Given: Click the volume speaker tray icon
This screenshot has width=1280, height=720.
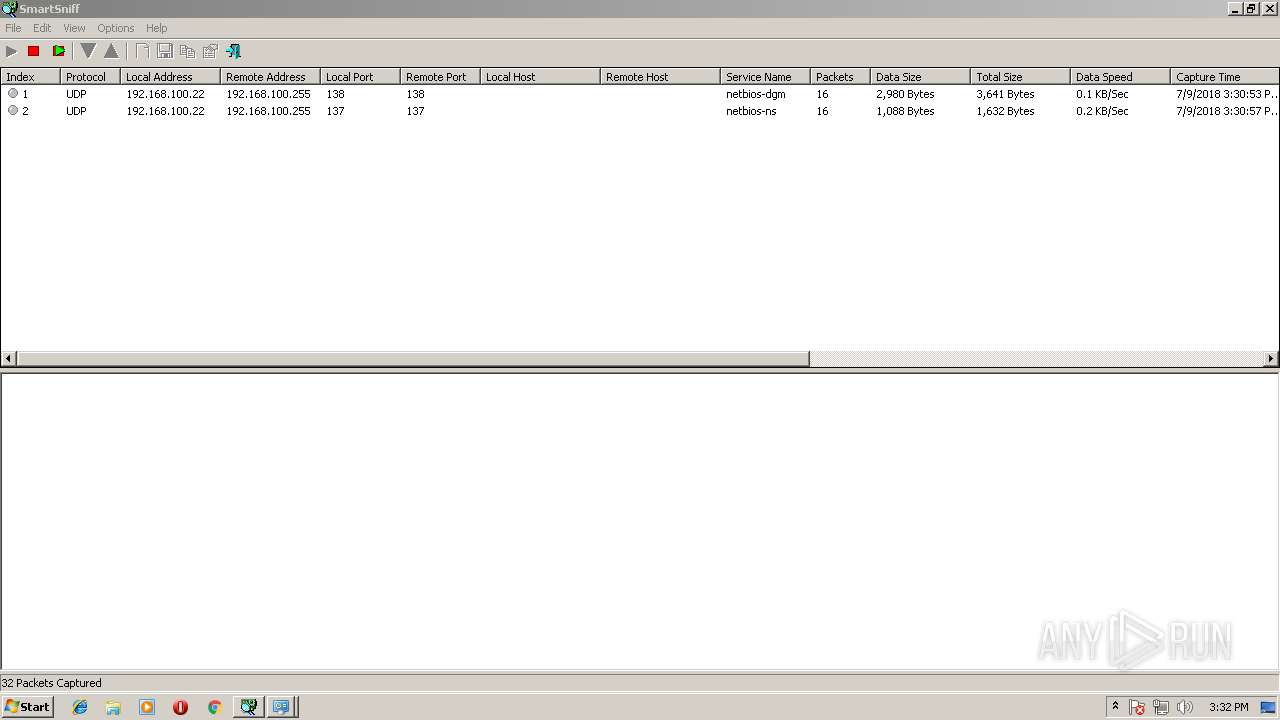Looking at the screenshot, I should pos(1185,707).
